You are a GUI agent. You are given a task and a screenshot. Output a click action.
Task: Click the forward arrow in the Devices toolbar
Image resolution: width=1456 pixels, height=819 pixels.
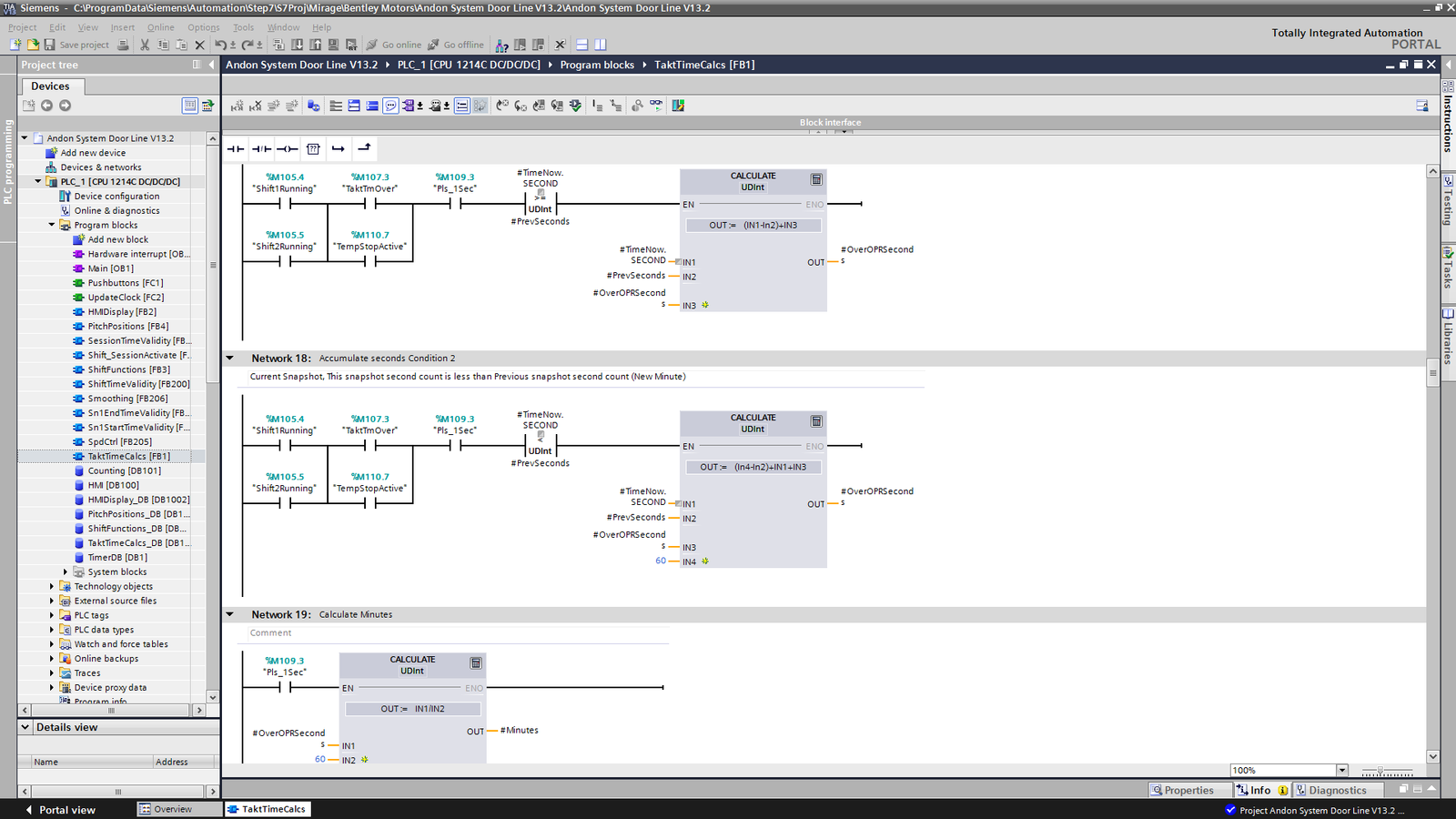65,106
